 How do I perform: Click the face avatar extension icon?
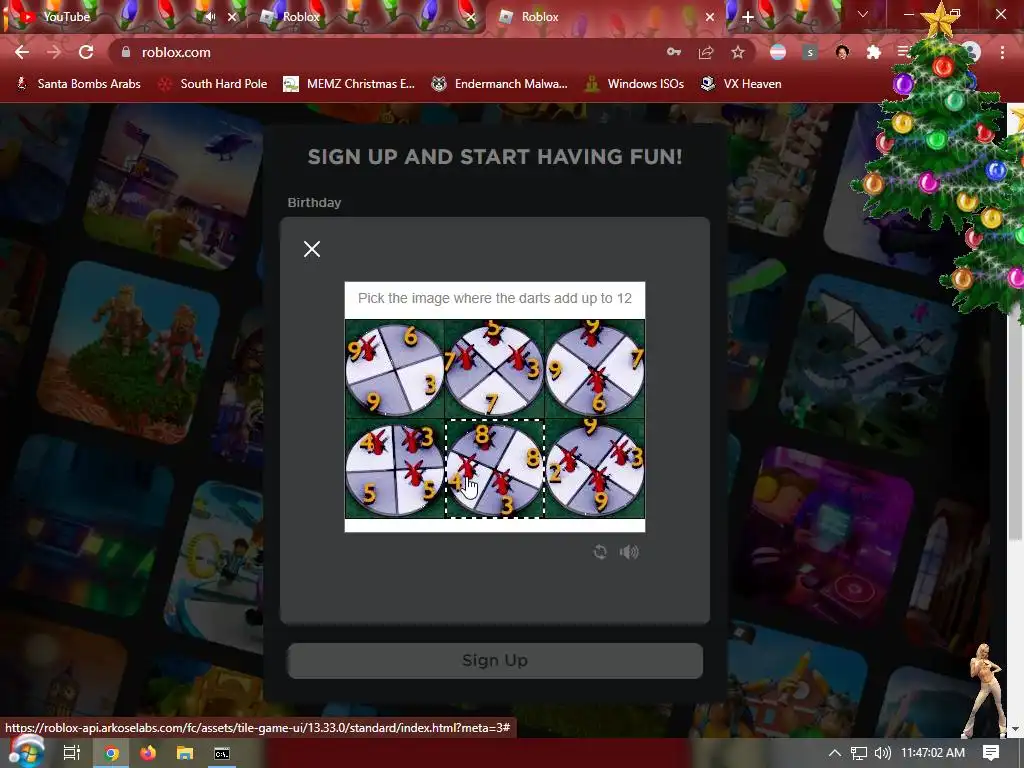[x=842, y=52]
